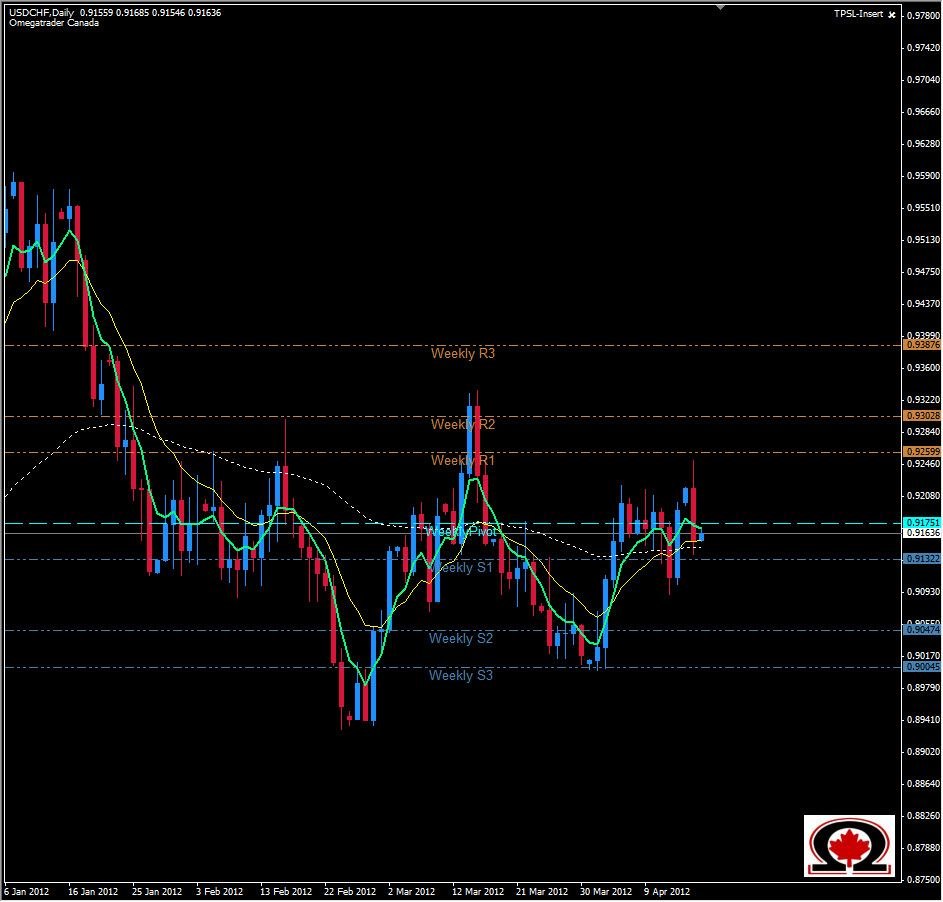Select the Weekly S3 label

click(x=463, y=675)
